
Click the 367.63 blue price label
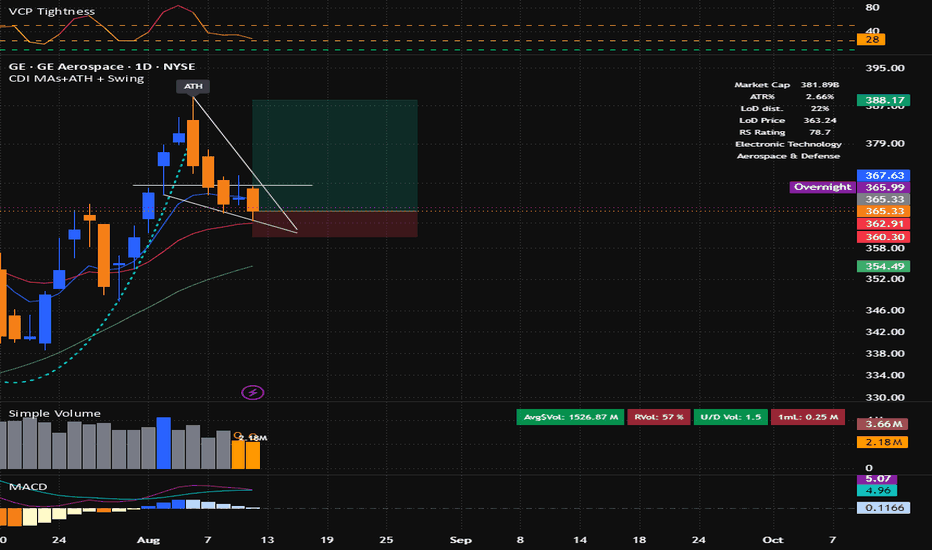tap(884, 175)
